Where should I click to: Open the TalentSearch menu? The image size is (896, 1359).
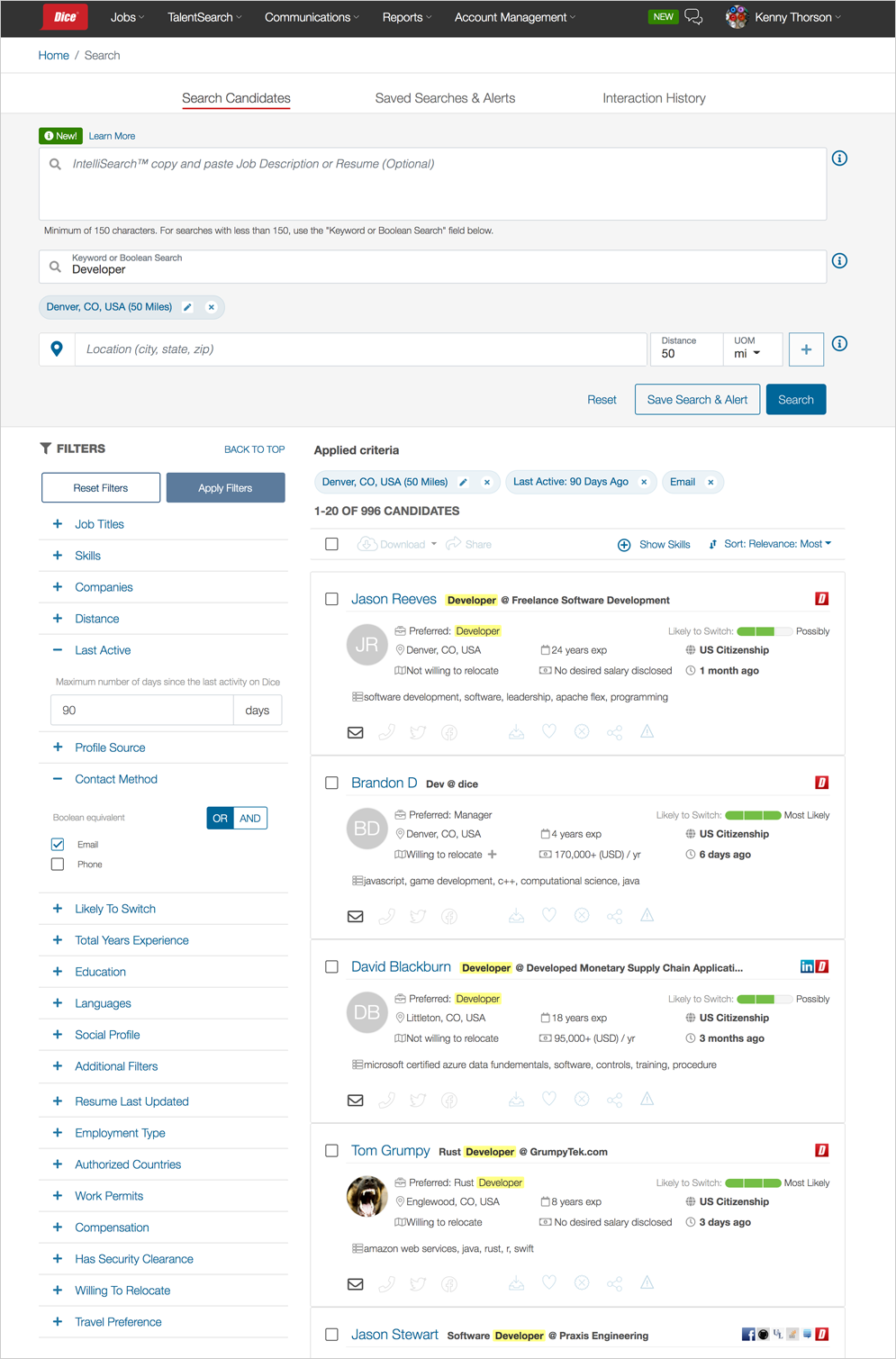coord(204,17)
